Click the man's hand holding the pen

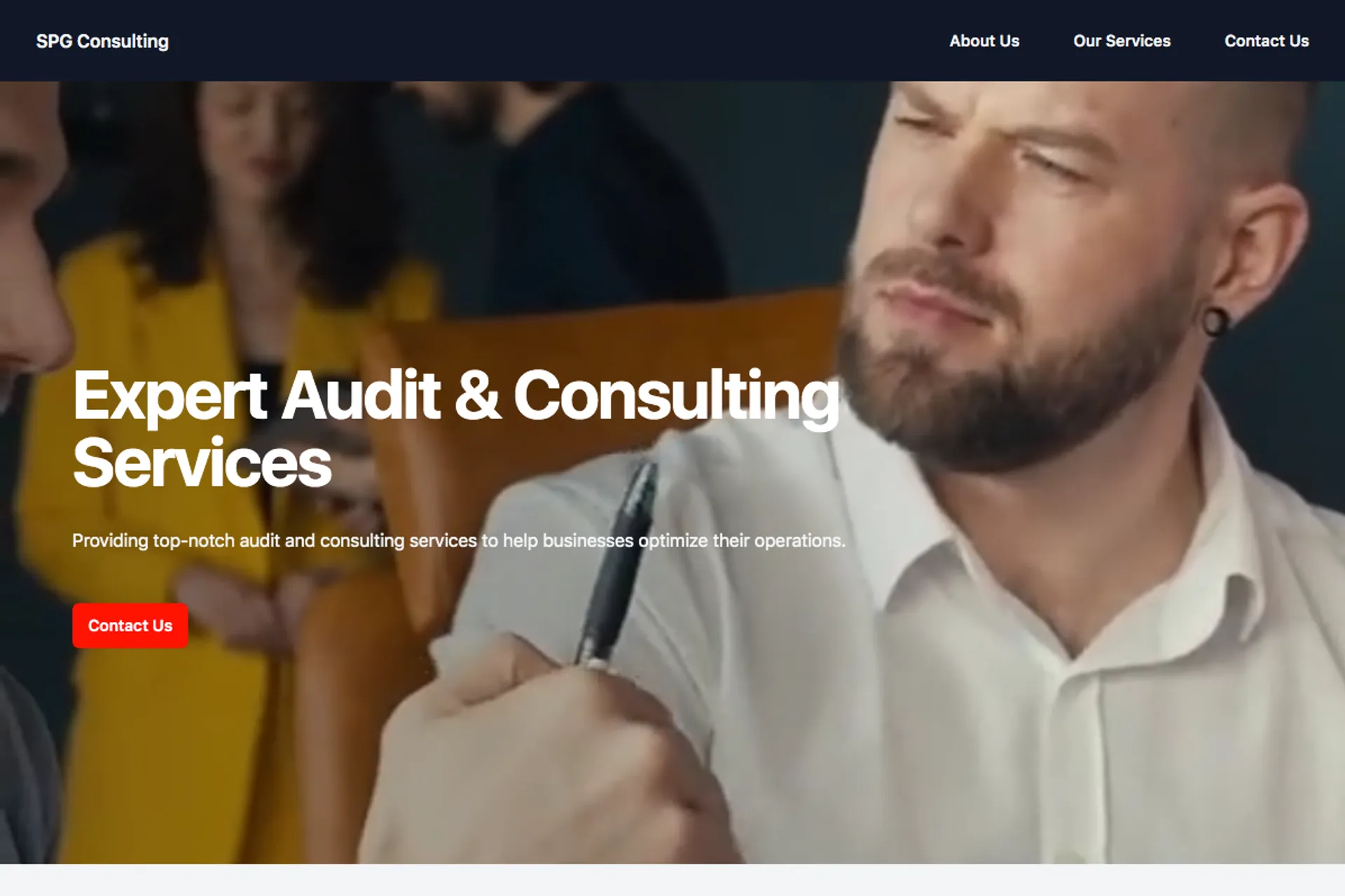pyautogui.click(x=546, y=757)
